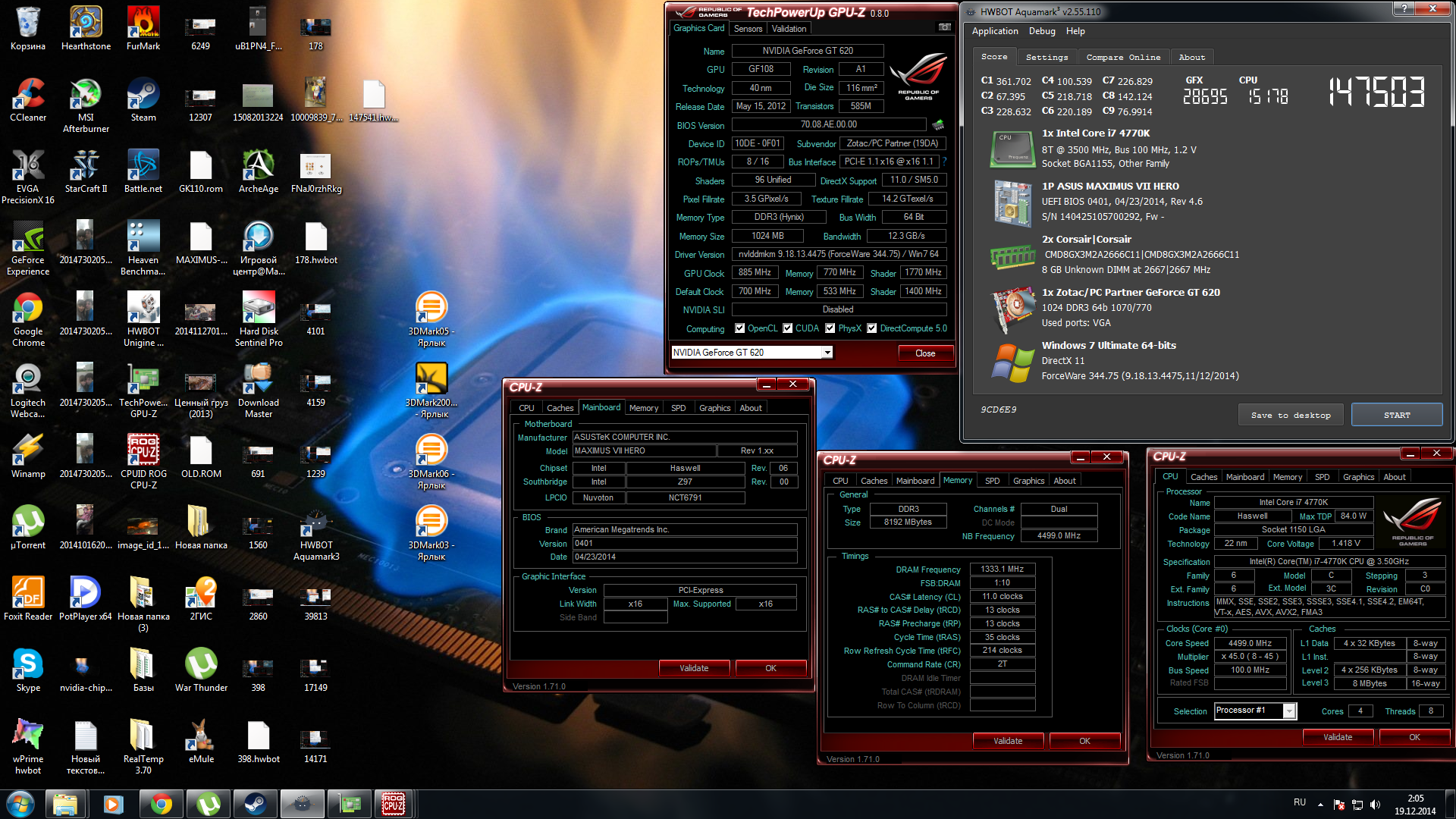Select the CPUID ROG CPU-Z desktop icon
Viewport: 1456px width, 819px height.
pos(143,462)
